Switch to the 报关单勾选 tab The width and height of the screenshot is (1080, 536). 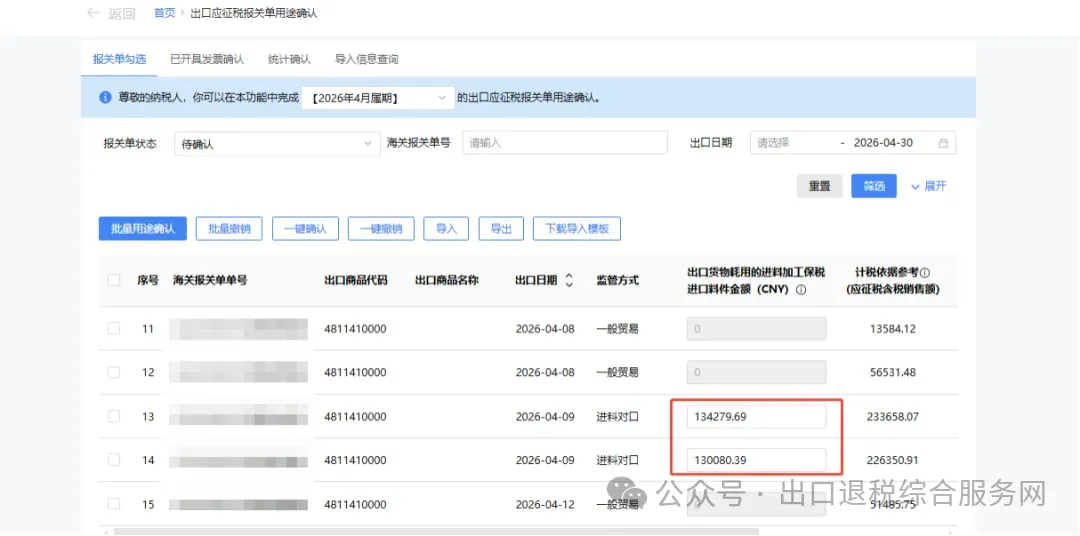click(x=120, y=59)
